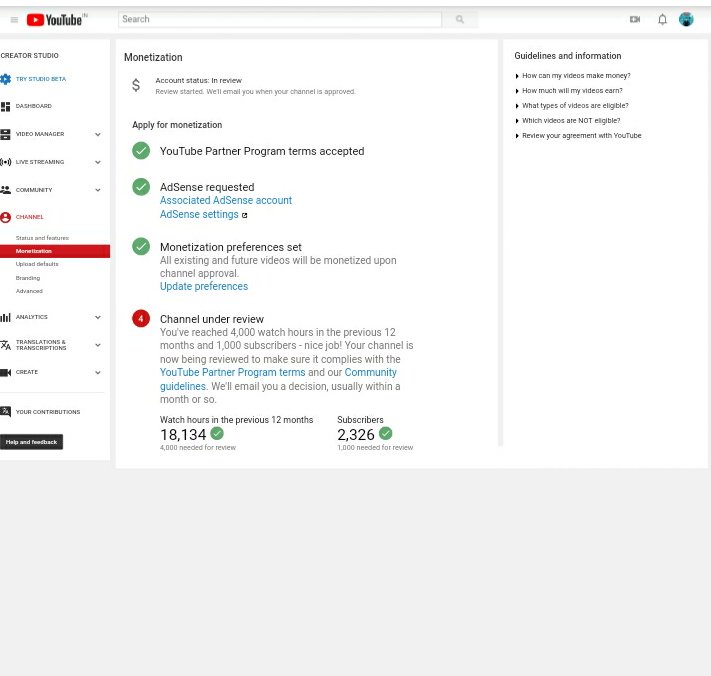The width and height of the screenshot is (711, 676).
Task: Click the 'Guidelines and information' heading
Action: [x=568, y=56]
